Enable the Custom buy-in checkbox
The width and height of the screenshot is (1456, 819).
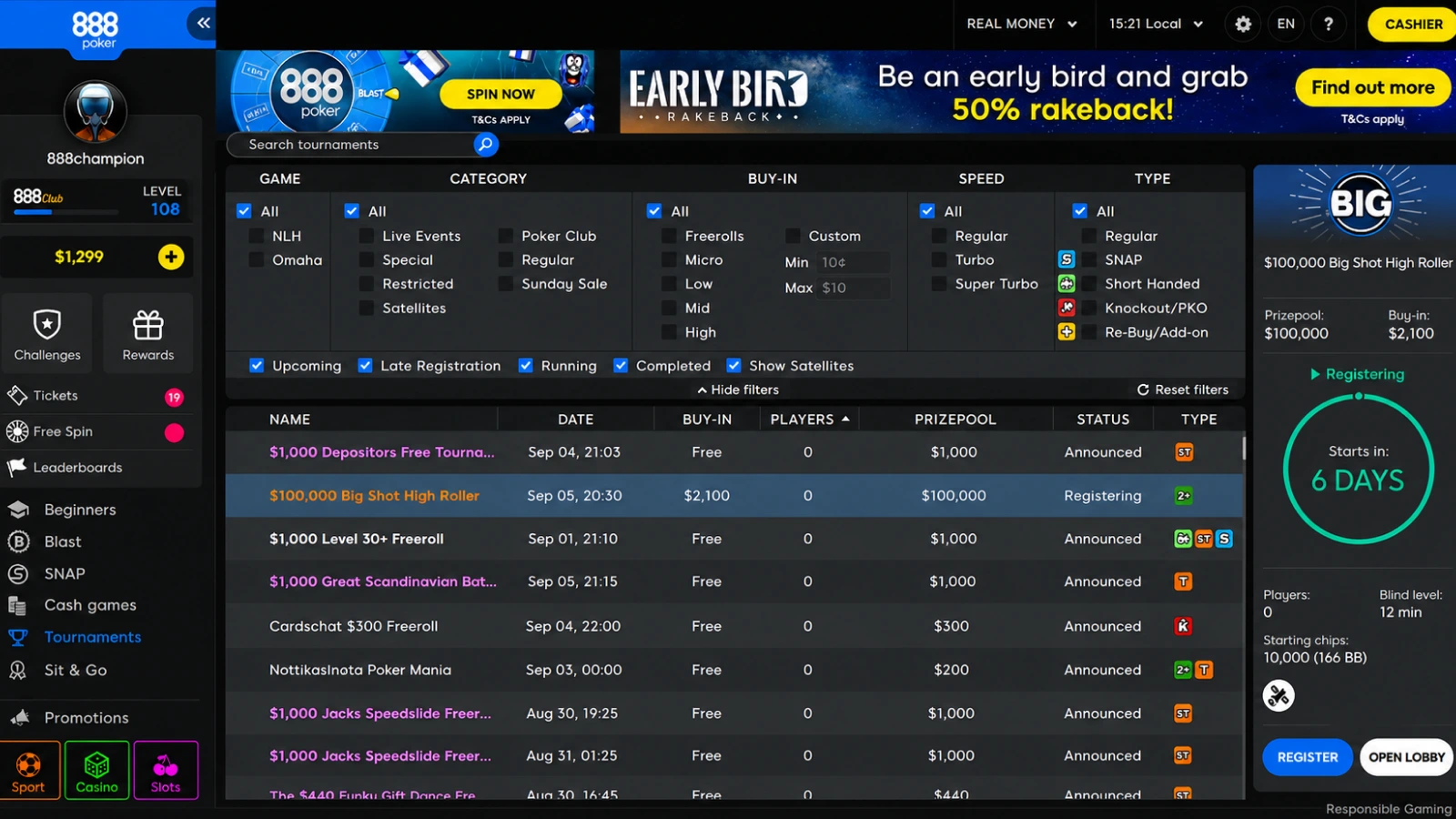click(793, 236)
